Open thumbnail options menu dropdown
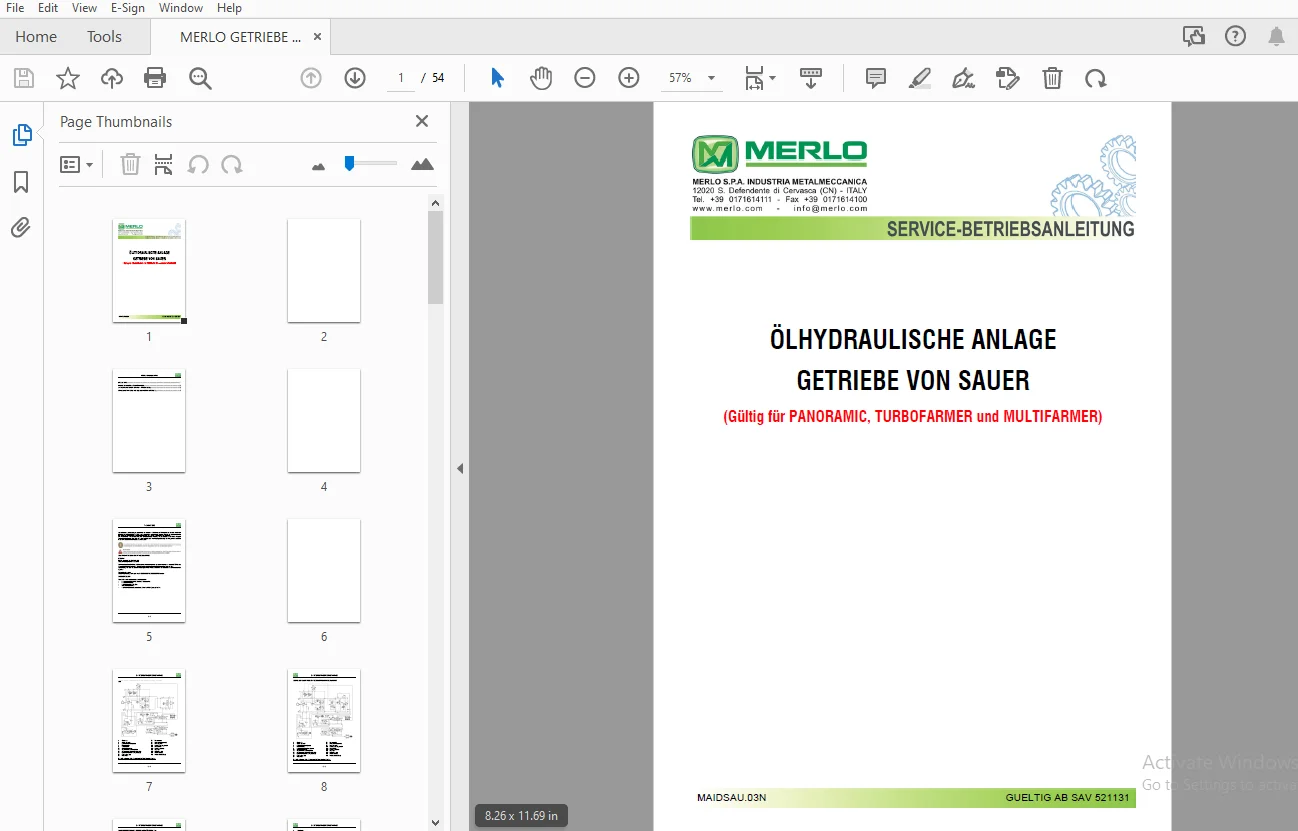The height and width of the screenshot is (831, 1298). coord(77,164)
